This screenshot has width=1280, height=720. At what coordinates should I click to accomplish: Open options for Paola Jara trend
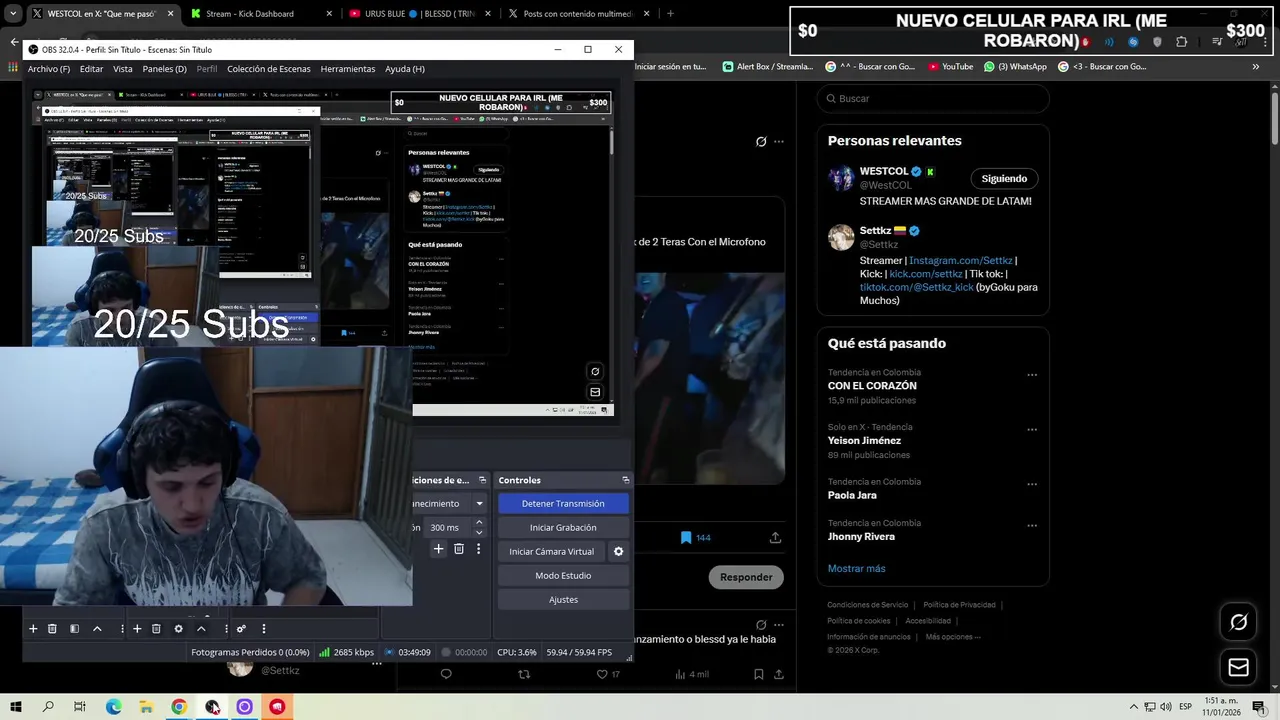1032,484
